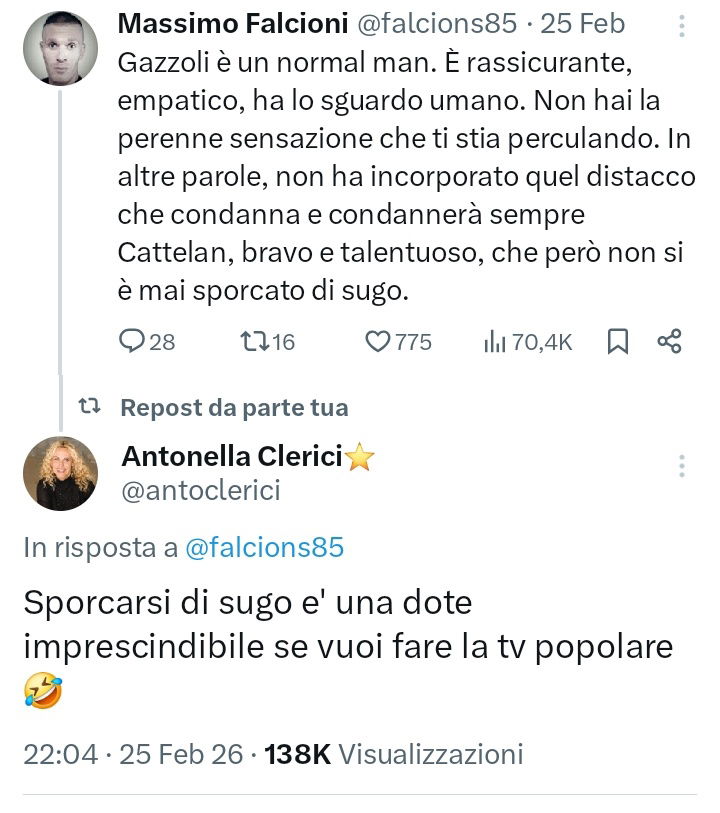The width and height of the screenshot is (720, 813).
Task: Click the repost icon beside 'Repost da parte tua'
Action: click(90, 407)
